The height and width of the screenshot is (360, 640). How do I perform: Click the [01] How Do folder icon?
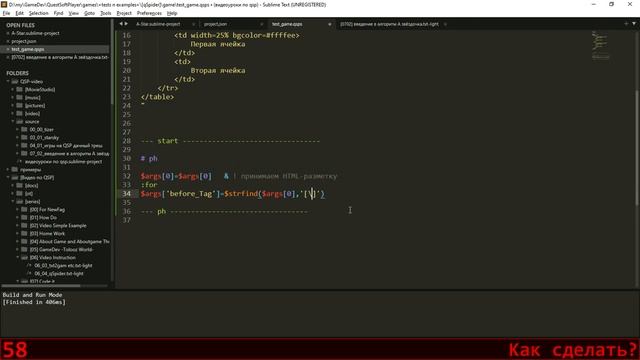point(24,218)
